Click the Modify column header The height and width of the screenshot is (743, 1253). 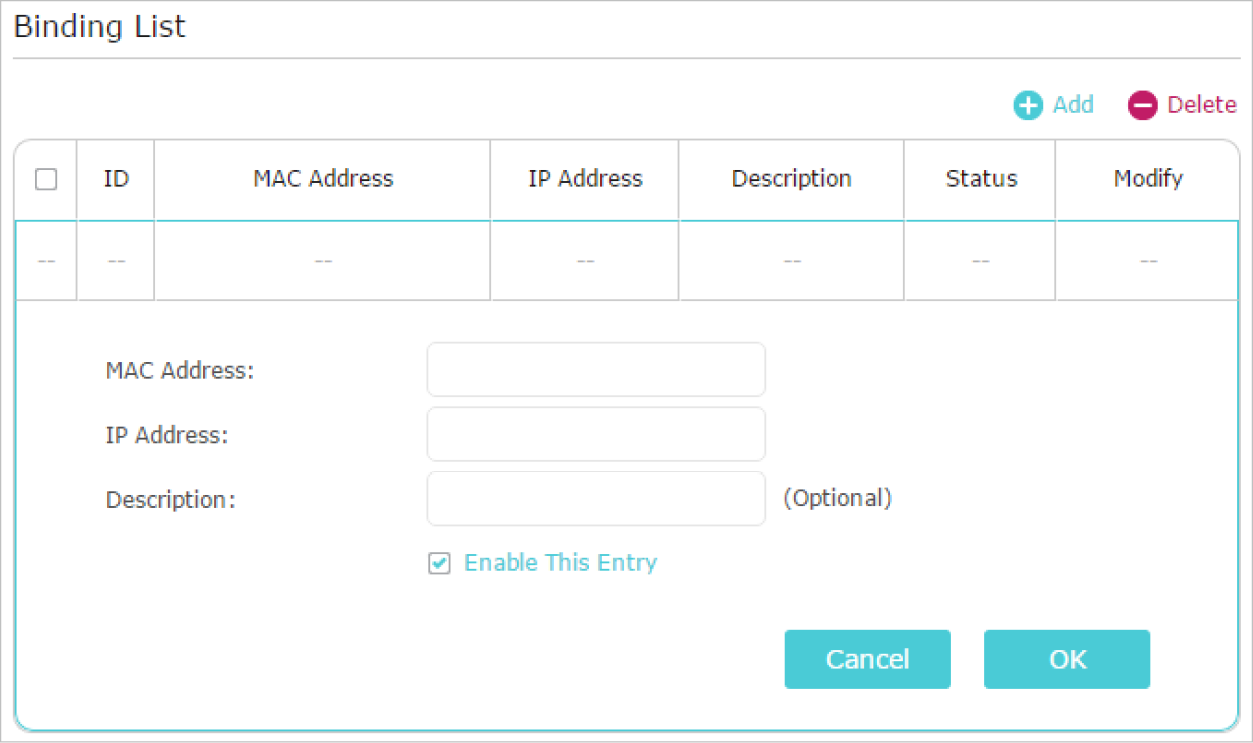(1148, 179)
